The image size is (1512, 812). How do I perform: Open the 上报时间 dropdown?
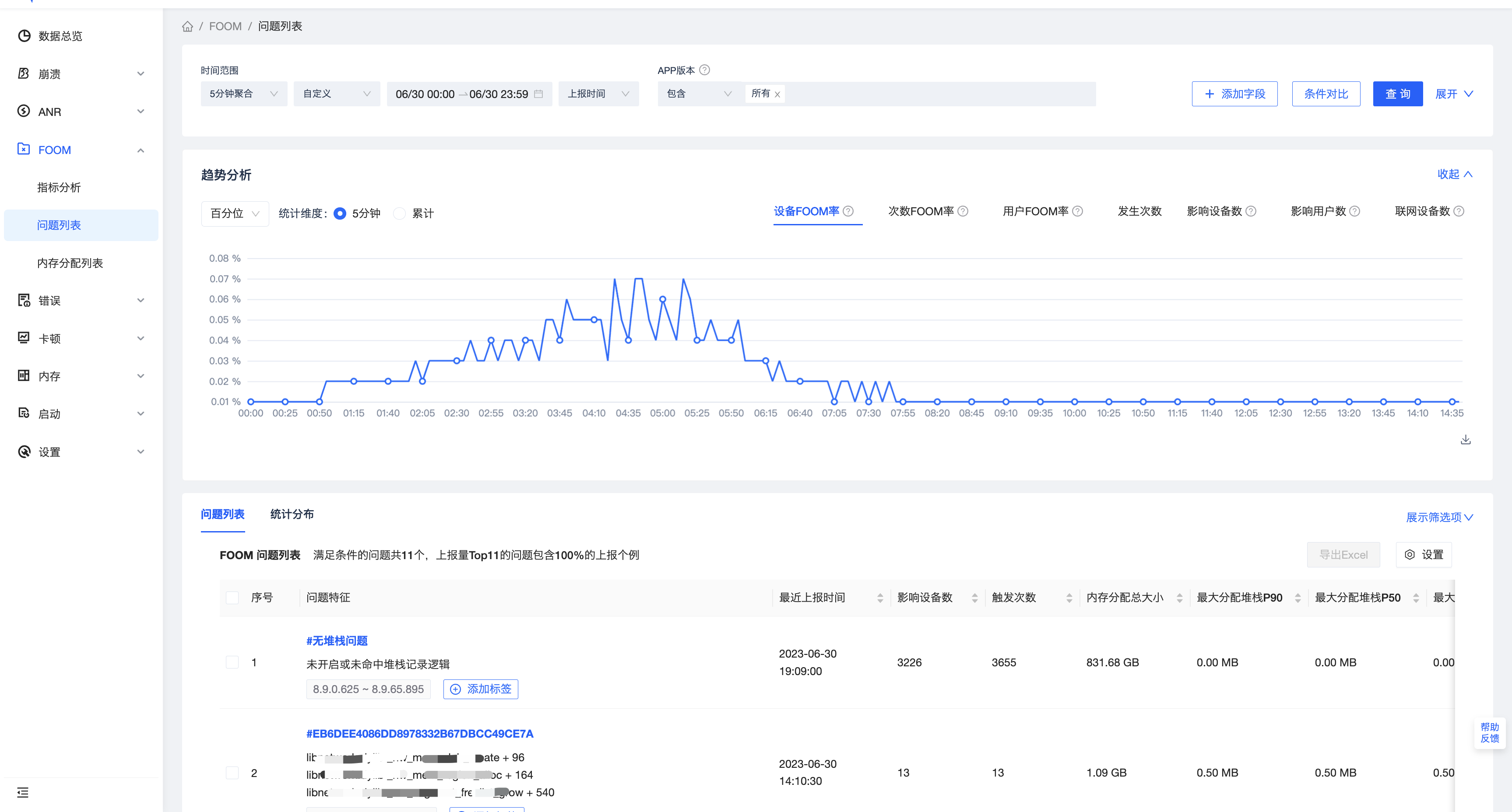[598, 94]
